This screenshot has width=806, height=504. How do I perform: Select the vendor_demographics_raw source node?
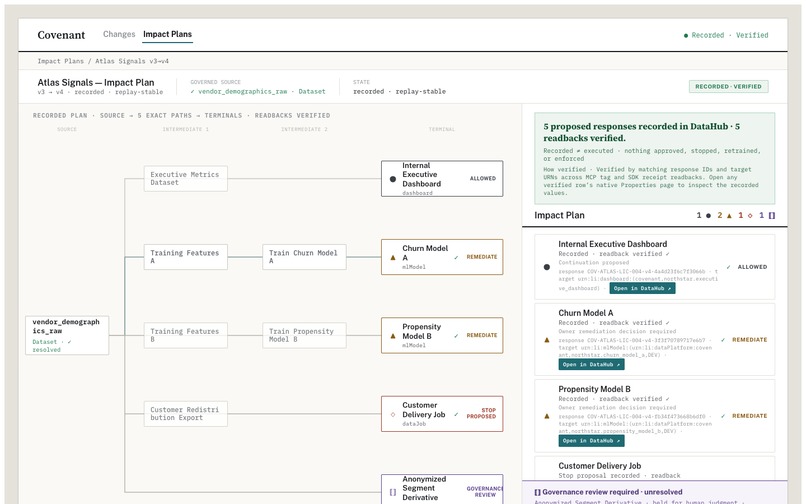(67, 335)
